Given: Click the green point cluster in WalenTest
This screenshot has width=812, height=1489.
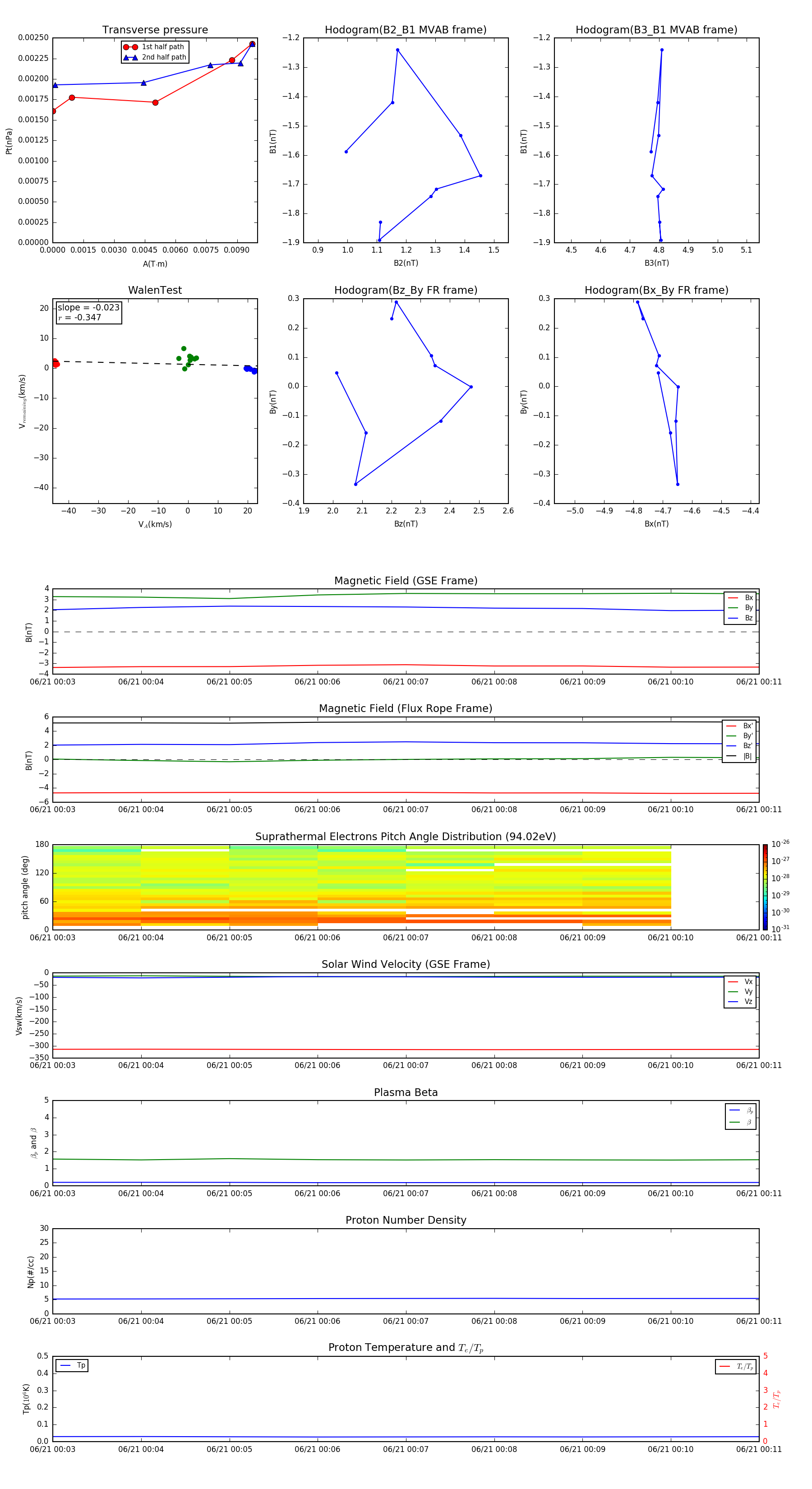Looking at the screenshot, I should 187,358.
